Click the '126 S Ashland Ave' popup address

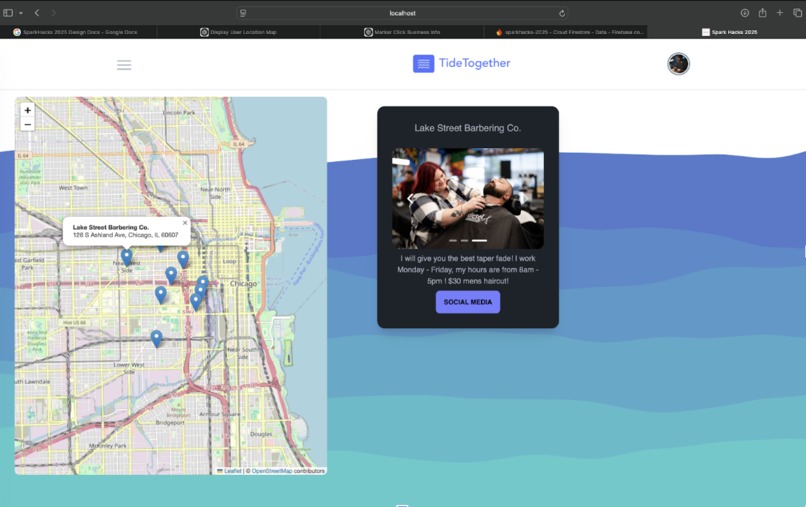(125, 235)
